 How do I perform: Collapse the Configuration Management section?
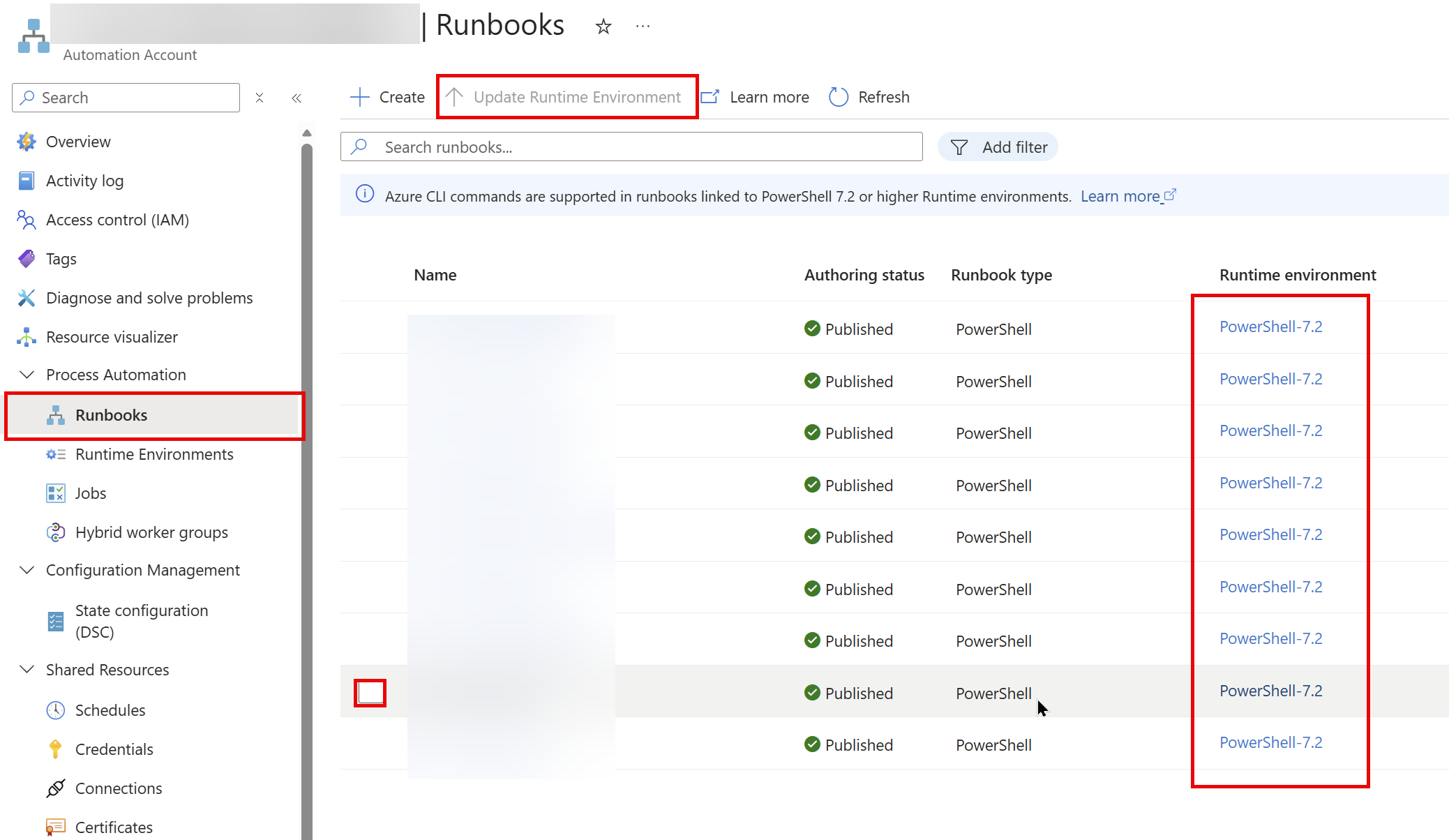pos(27,570)
